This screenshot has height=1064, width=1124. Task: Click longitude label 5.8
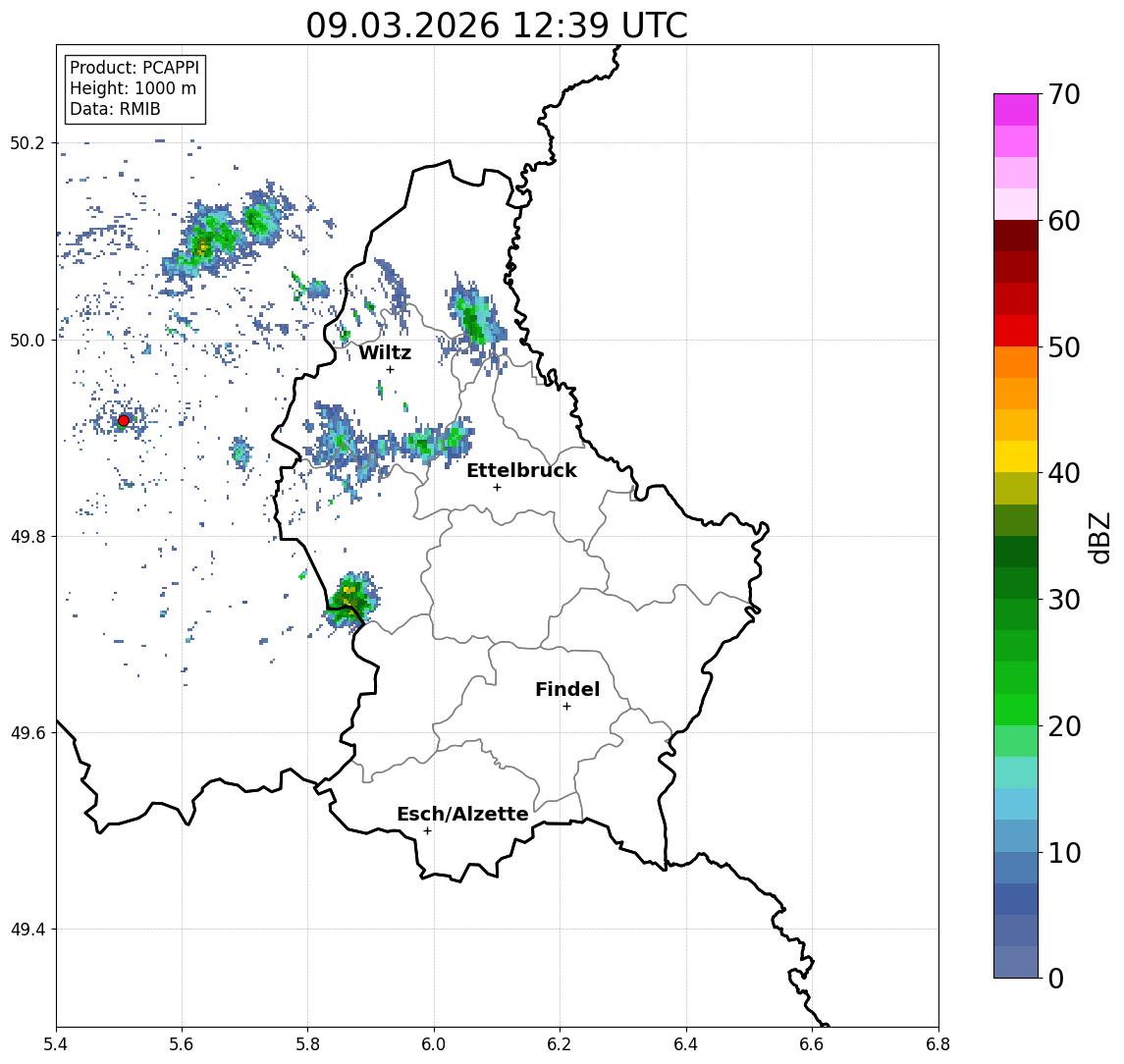point(307,1043)
